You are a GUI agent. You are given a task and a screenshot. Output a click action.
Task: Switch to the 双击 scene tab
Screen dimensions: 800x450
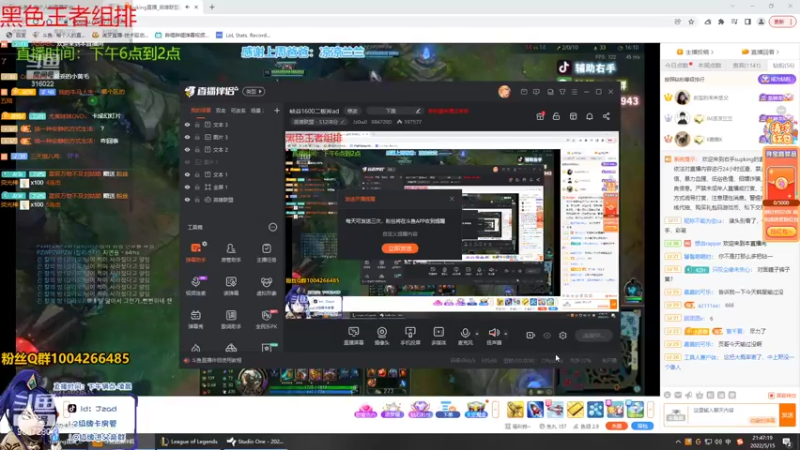(220, 110)
